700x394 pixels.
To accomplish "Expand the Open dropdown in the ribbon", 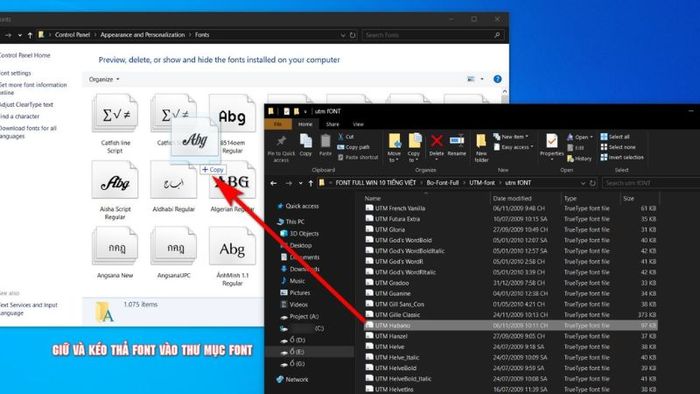I will click(x=580, y=137).
